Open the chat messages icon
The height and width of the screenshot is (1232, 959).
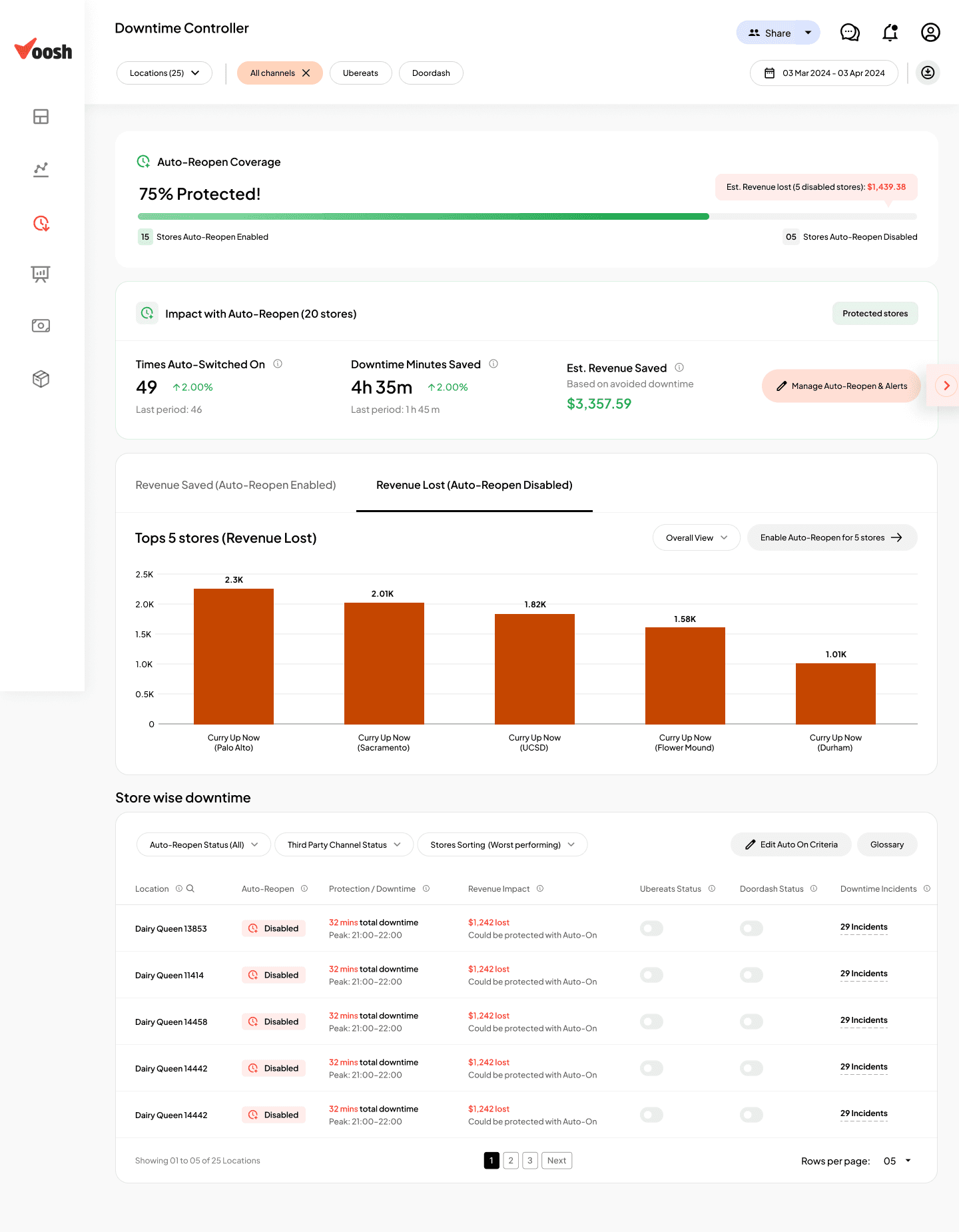(850, 33)
